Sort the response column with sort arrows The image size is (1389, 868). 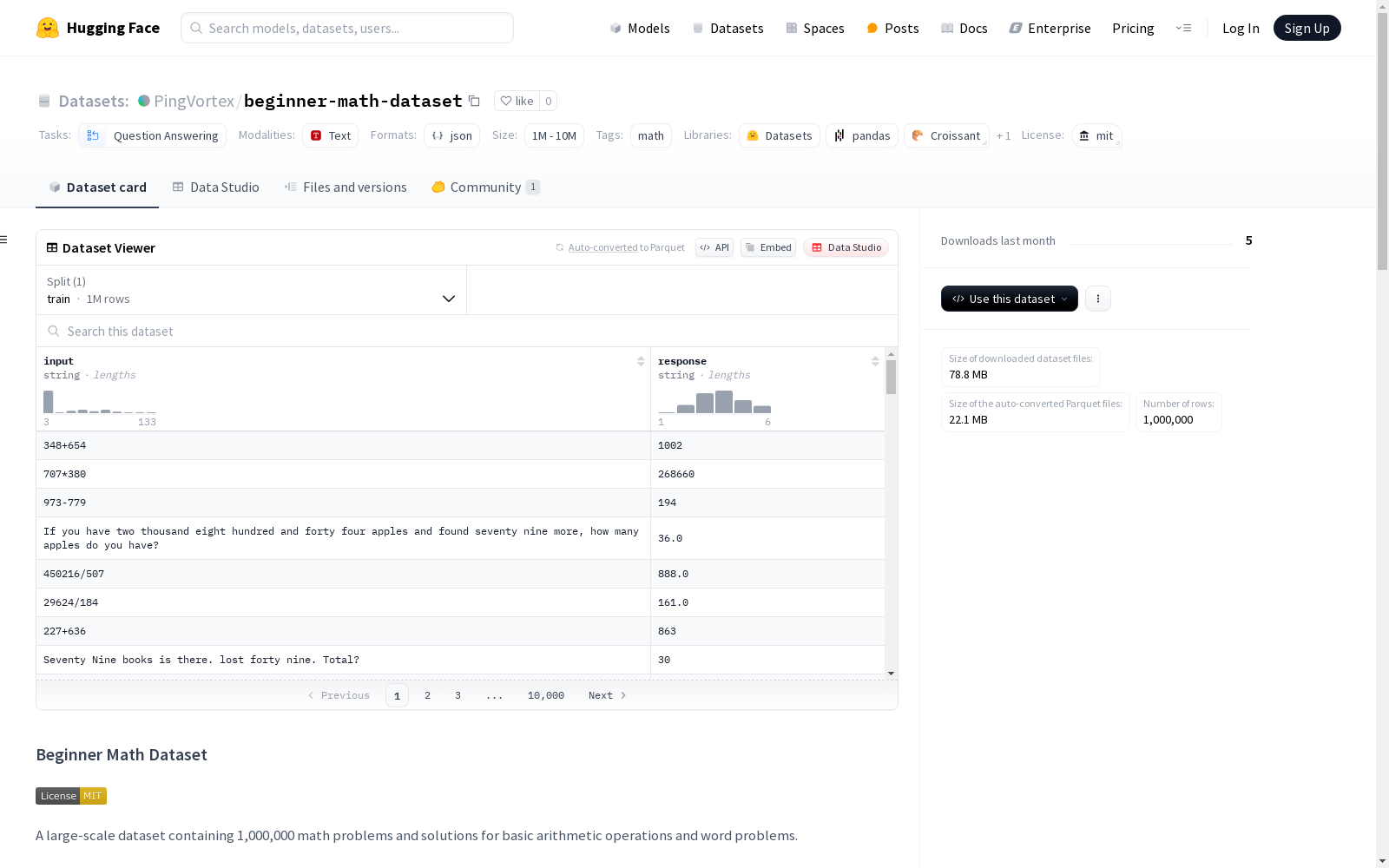click(x=875, y=361)
